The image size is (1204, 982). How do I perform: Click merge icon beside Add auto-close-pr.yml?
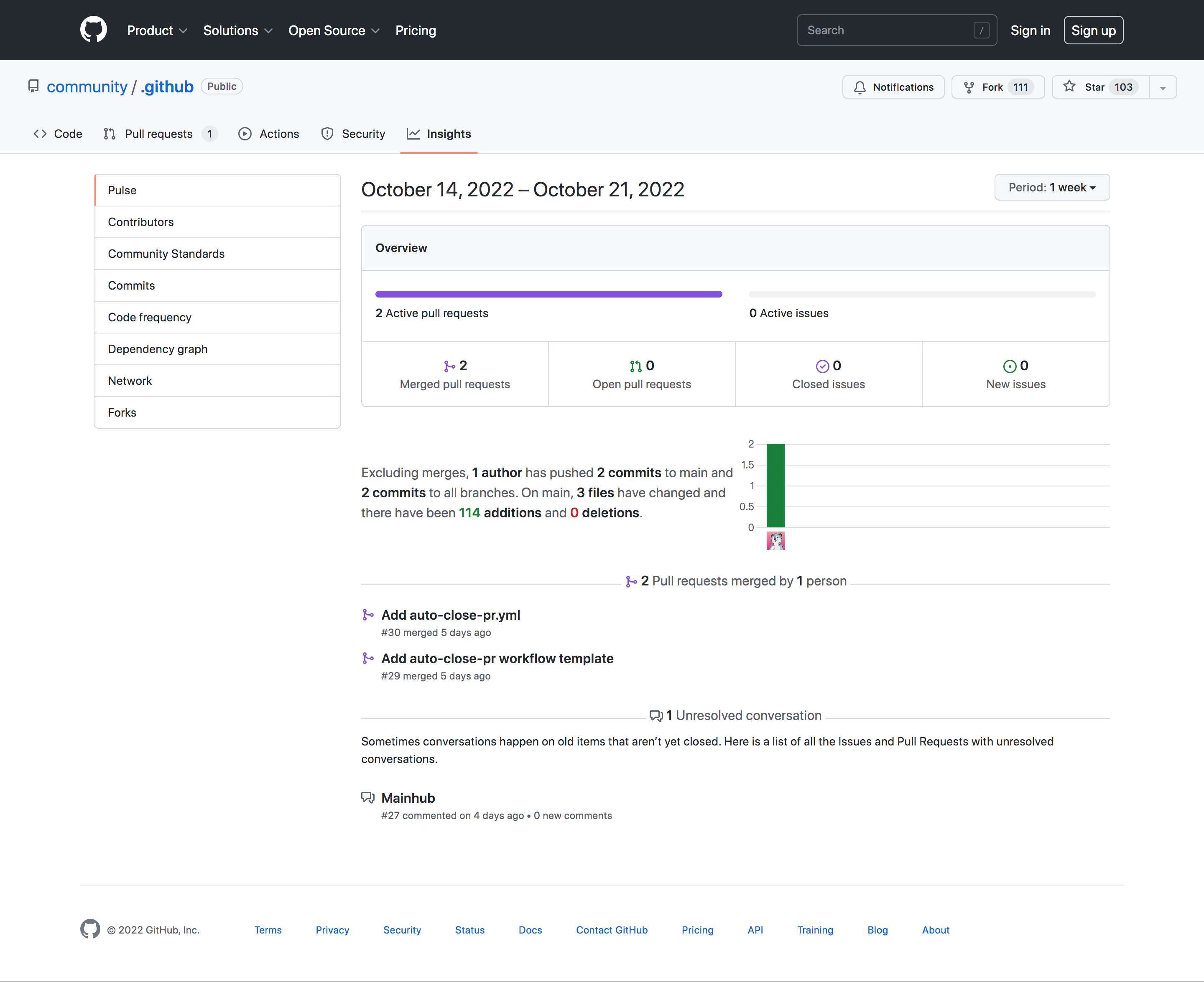click(368, 615)
